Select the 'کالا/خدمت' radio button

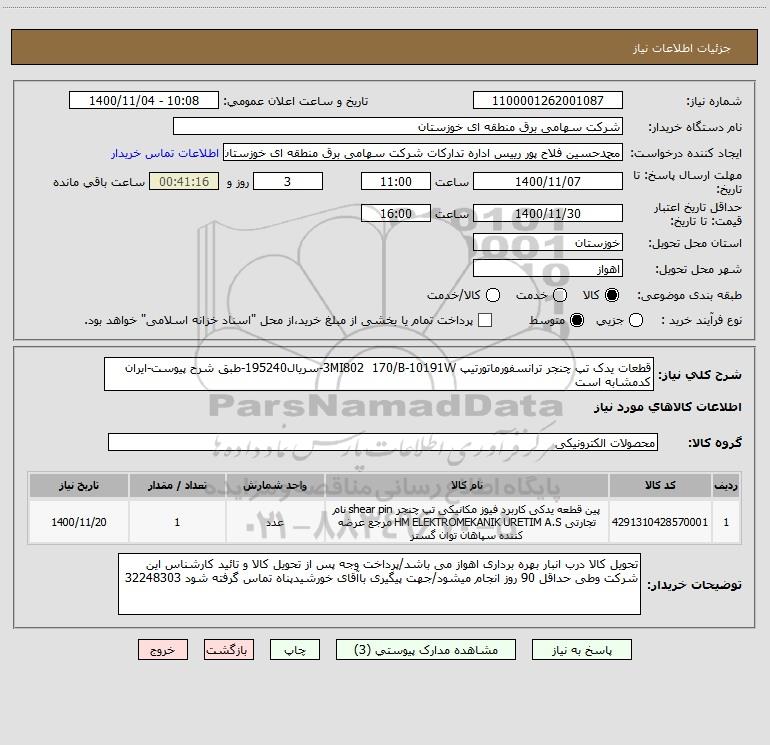(493, 295)
